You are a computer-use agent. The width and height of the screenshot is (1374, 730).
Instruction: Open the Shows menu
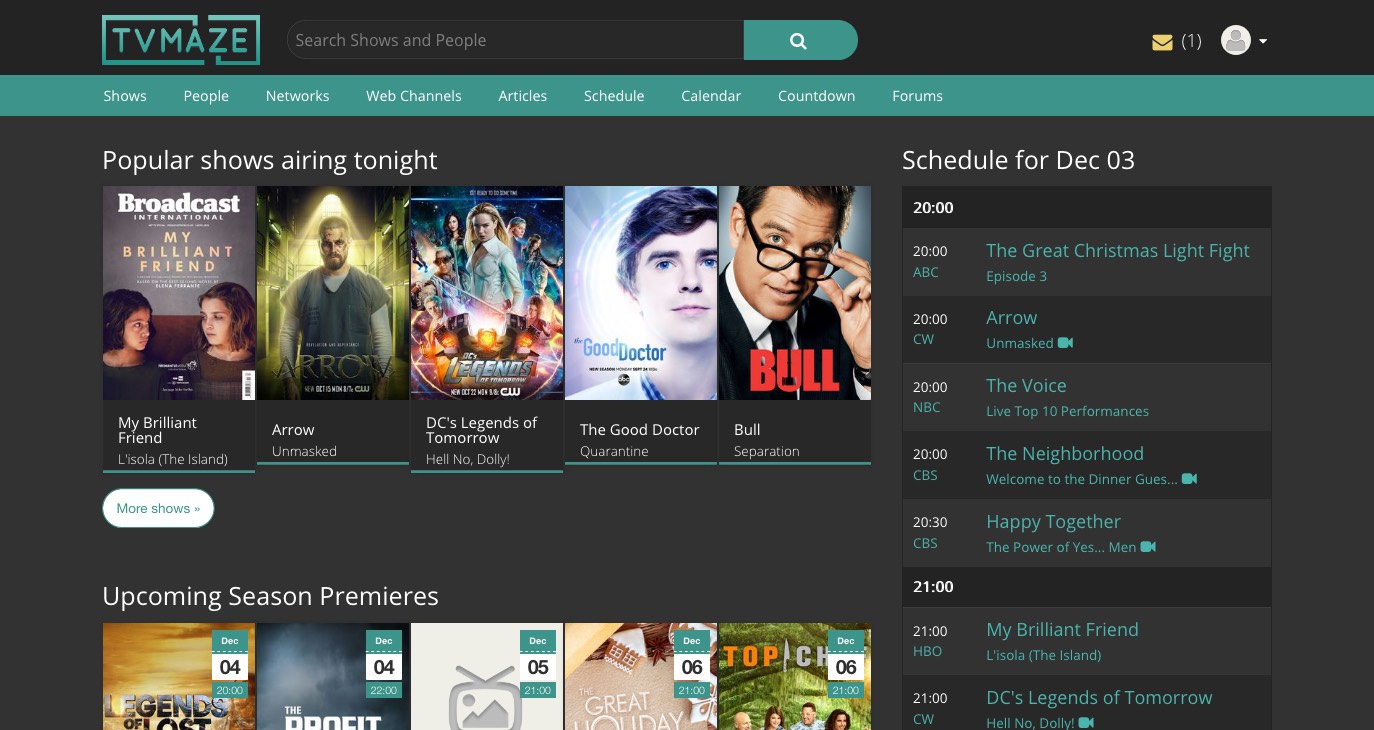pyautogui.click(x=125, y=96)
